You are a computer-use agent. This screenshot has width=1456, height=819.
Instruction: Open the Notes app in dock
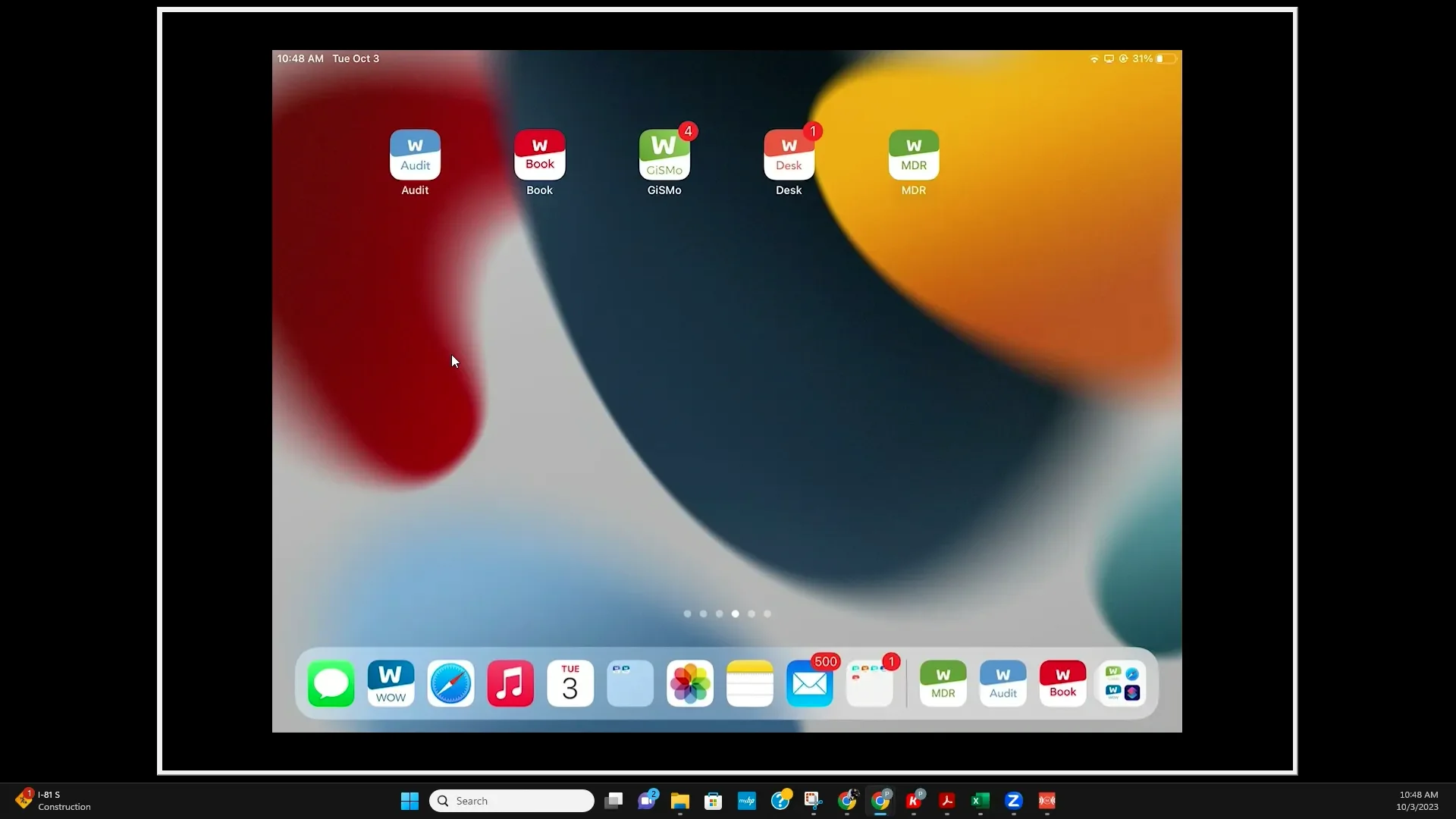749,683
